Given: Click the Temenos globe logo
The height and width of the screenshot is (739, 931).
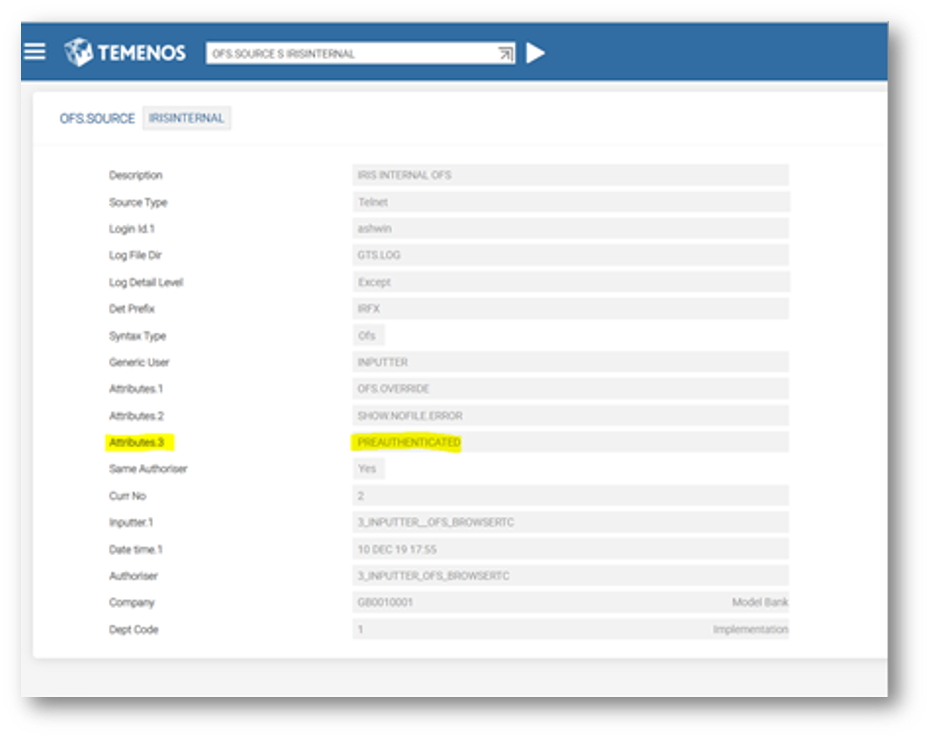Looking at the screenshot, I should point(79,53).
